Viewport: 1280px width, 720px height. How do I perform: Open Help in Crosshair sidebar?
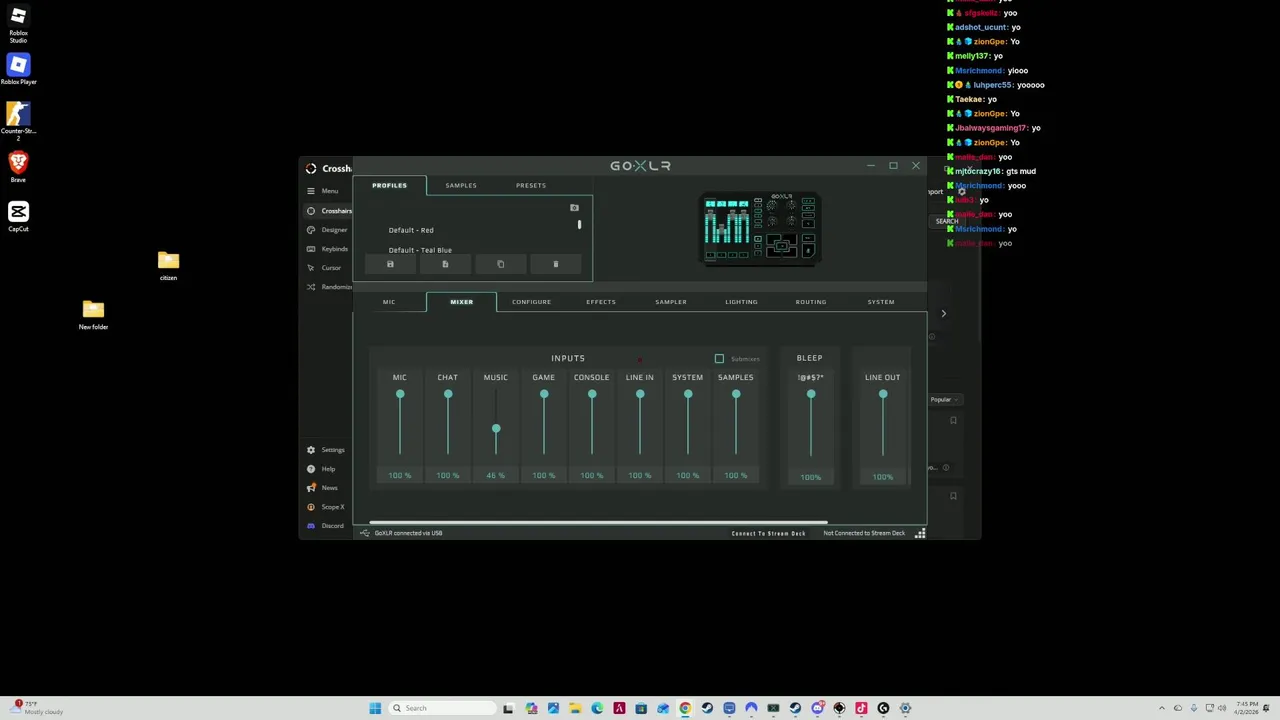click(x=322, y=469)
